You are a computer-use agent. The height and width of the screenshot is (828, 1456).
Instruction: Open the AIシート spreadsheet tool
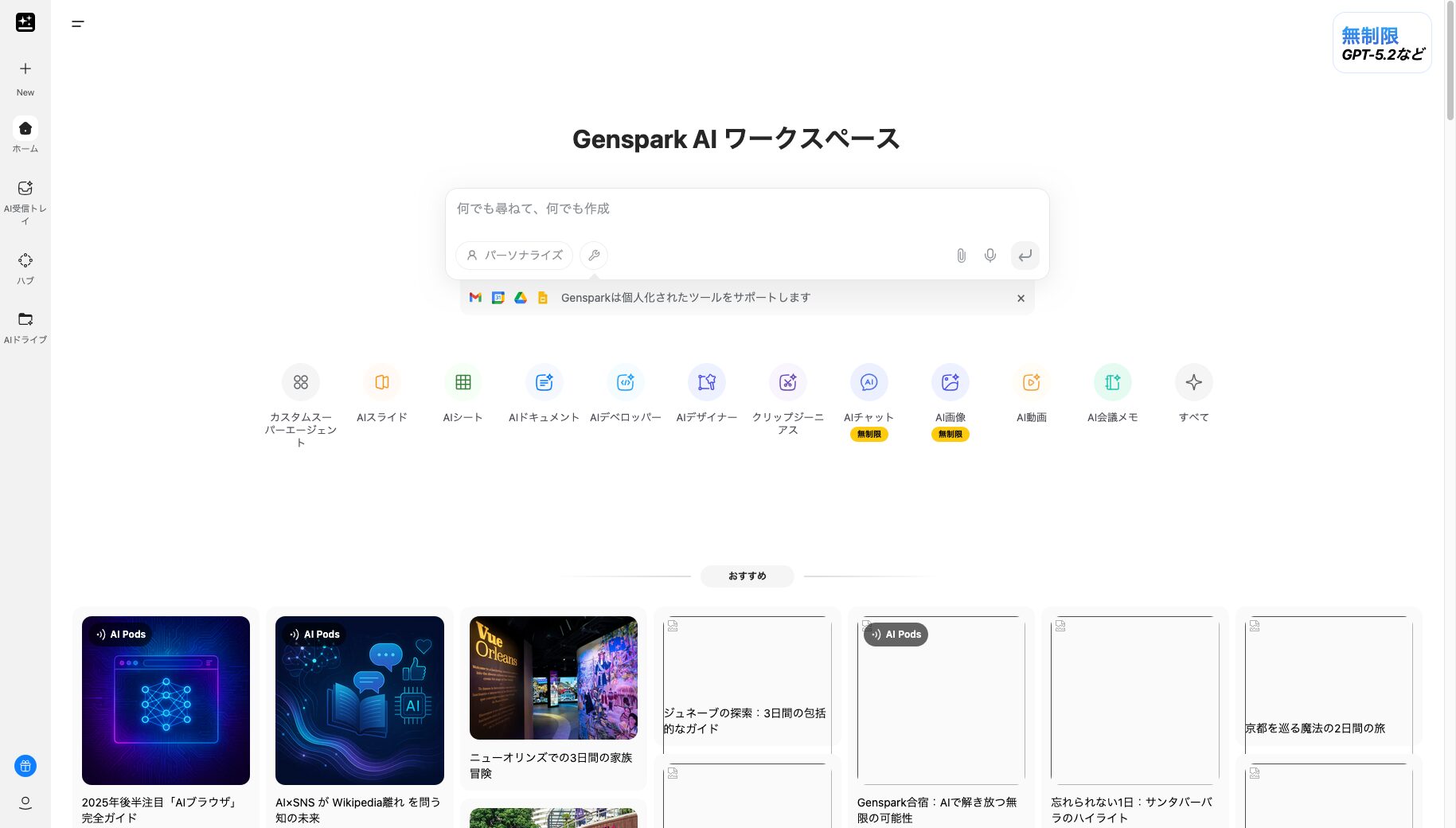pos(463,382)
